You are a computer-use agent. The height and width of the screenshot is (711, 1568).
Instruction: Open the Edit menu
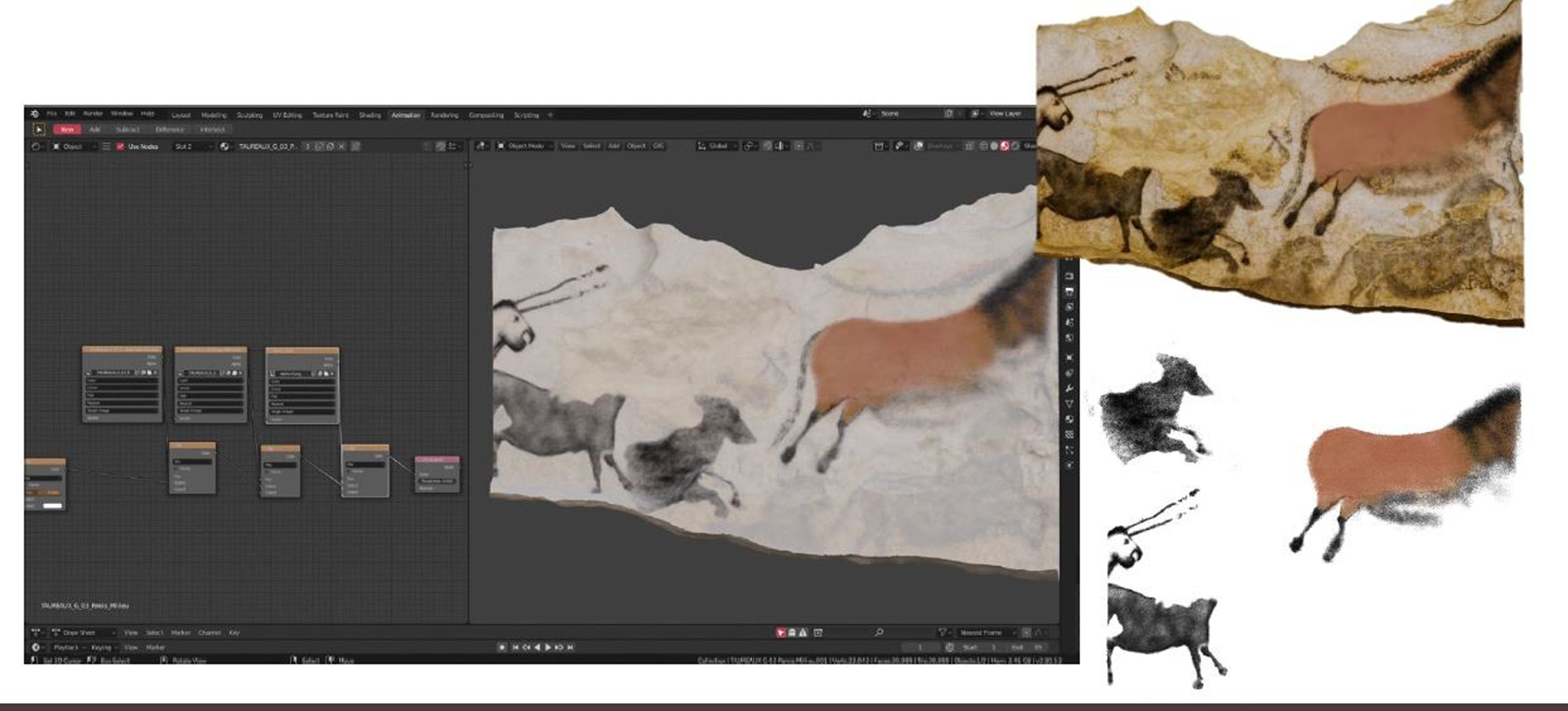point(70,114)
